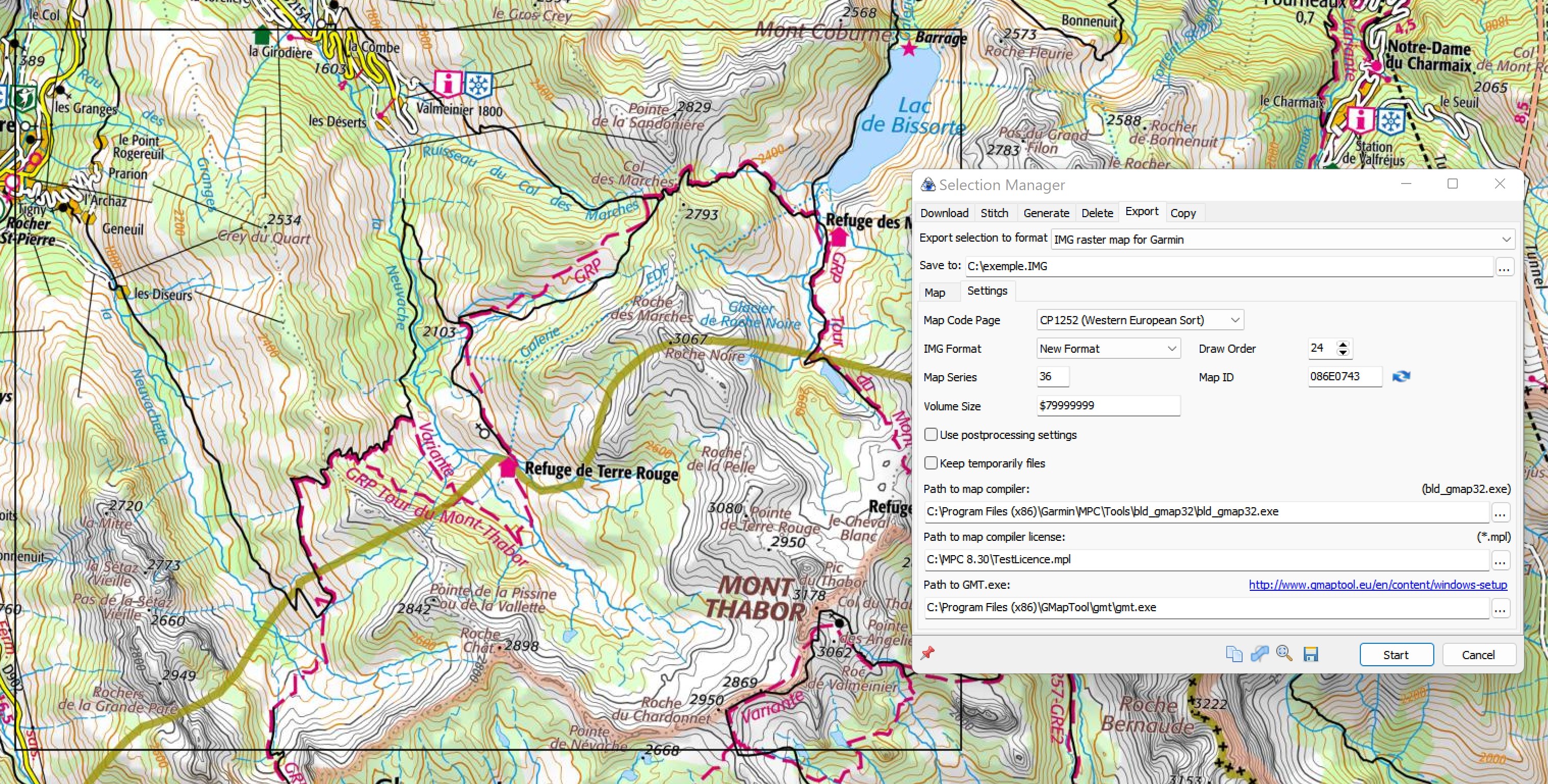Image resolution: width=1548 pixels, height=784 pixels.
Task: Click the Draw Order value field
Action: (x=1322, y=349)
